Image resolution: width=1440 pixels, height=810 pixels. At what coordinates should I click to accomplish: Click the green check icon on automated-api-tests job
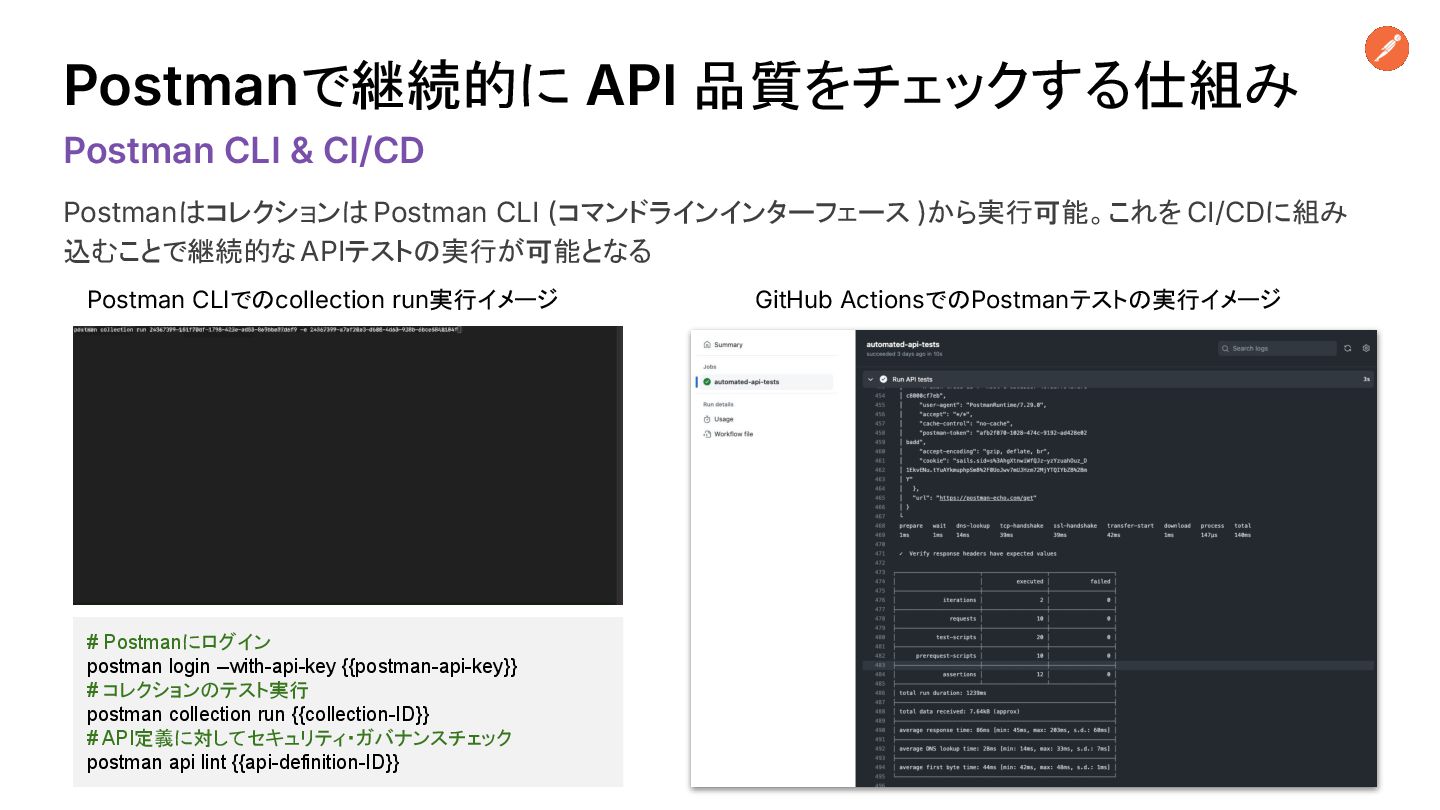tap(707, 382)
